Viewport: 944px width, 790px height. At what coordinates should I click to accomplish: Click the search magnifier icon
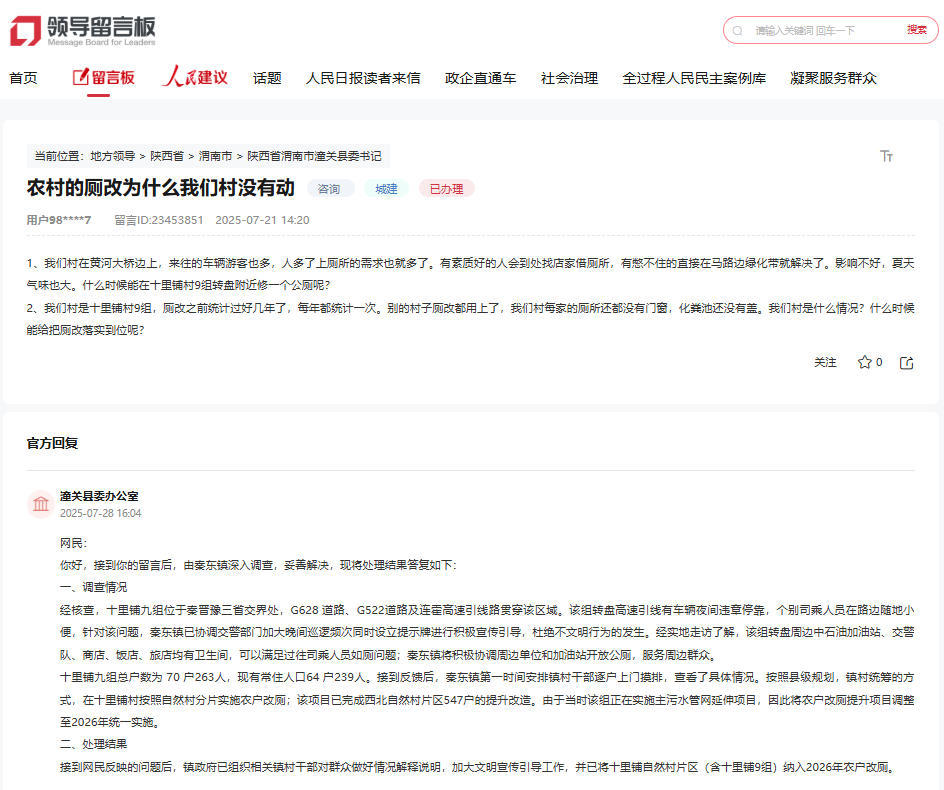pyautogui.click(x=738, y=31)
